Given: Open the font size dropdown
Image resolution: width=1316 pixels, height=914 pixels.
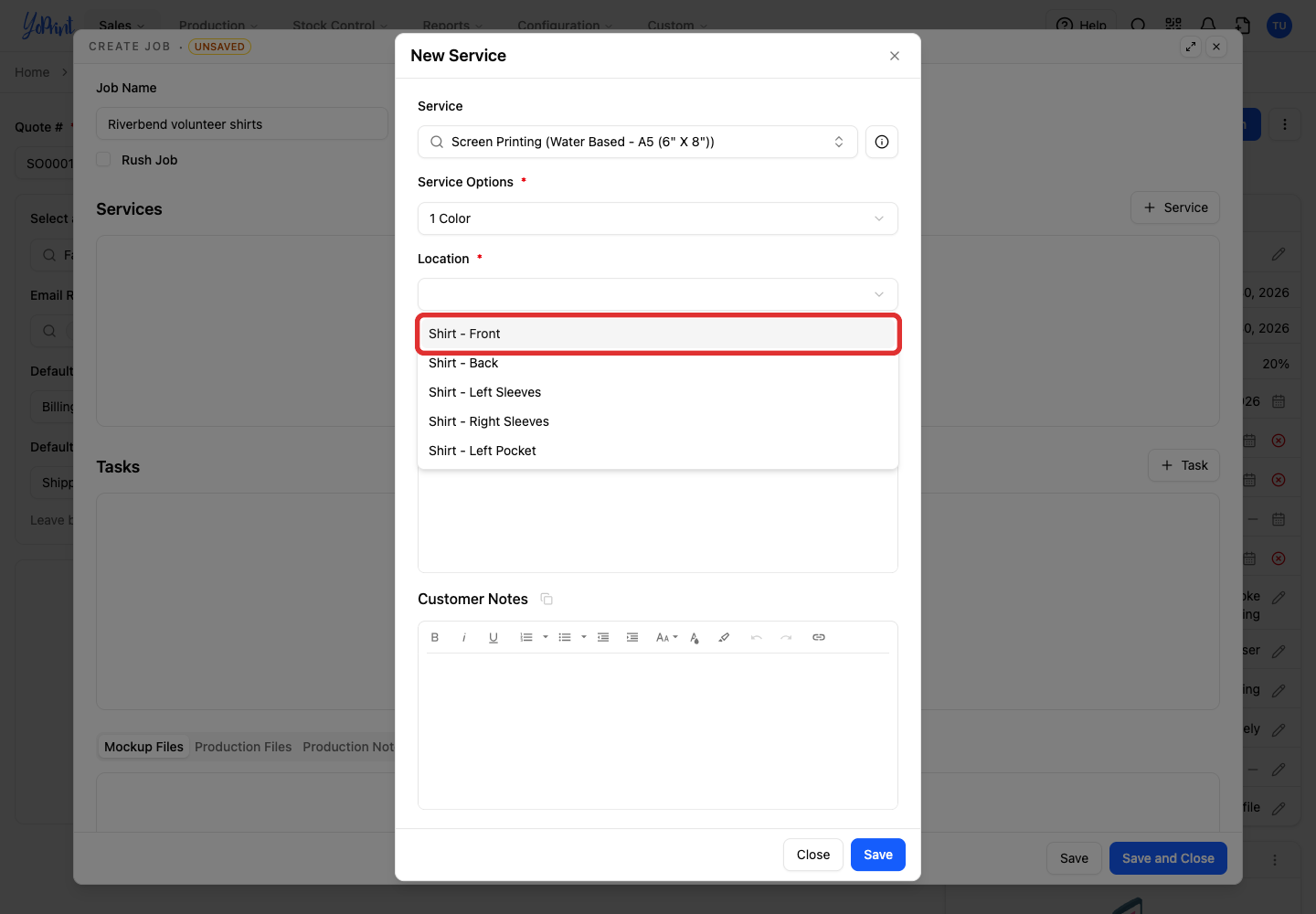Looking at the screenshot, I should [x=667, y=638].
